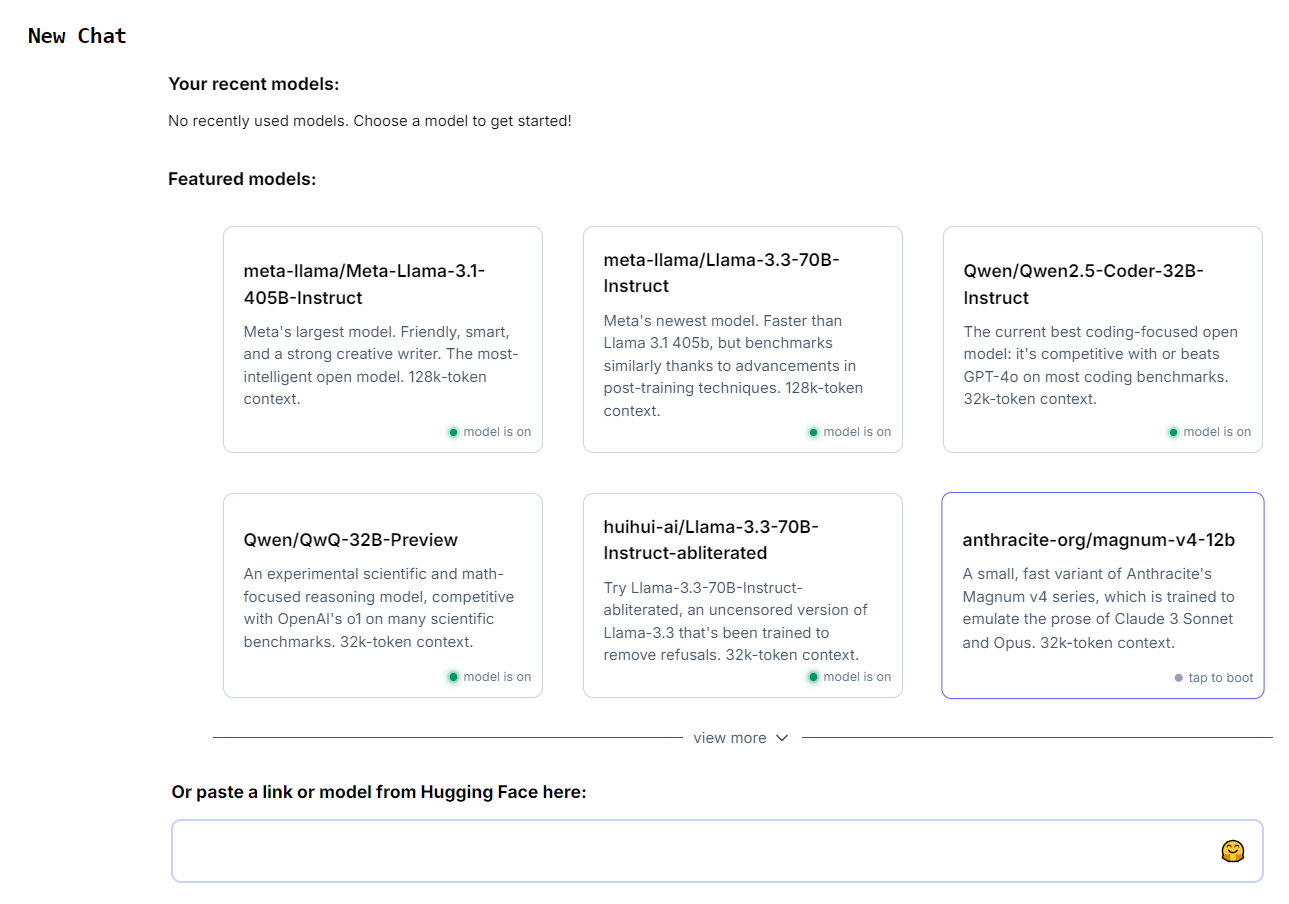Click the New Chat heading
Viewport: 1289px width, 904px height.
[x=77, y=36]
